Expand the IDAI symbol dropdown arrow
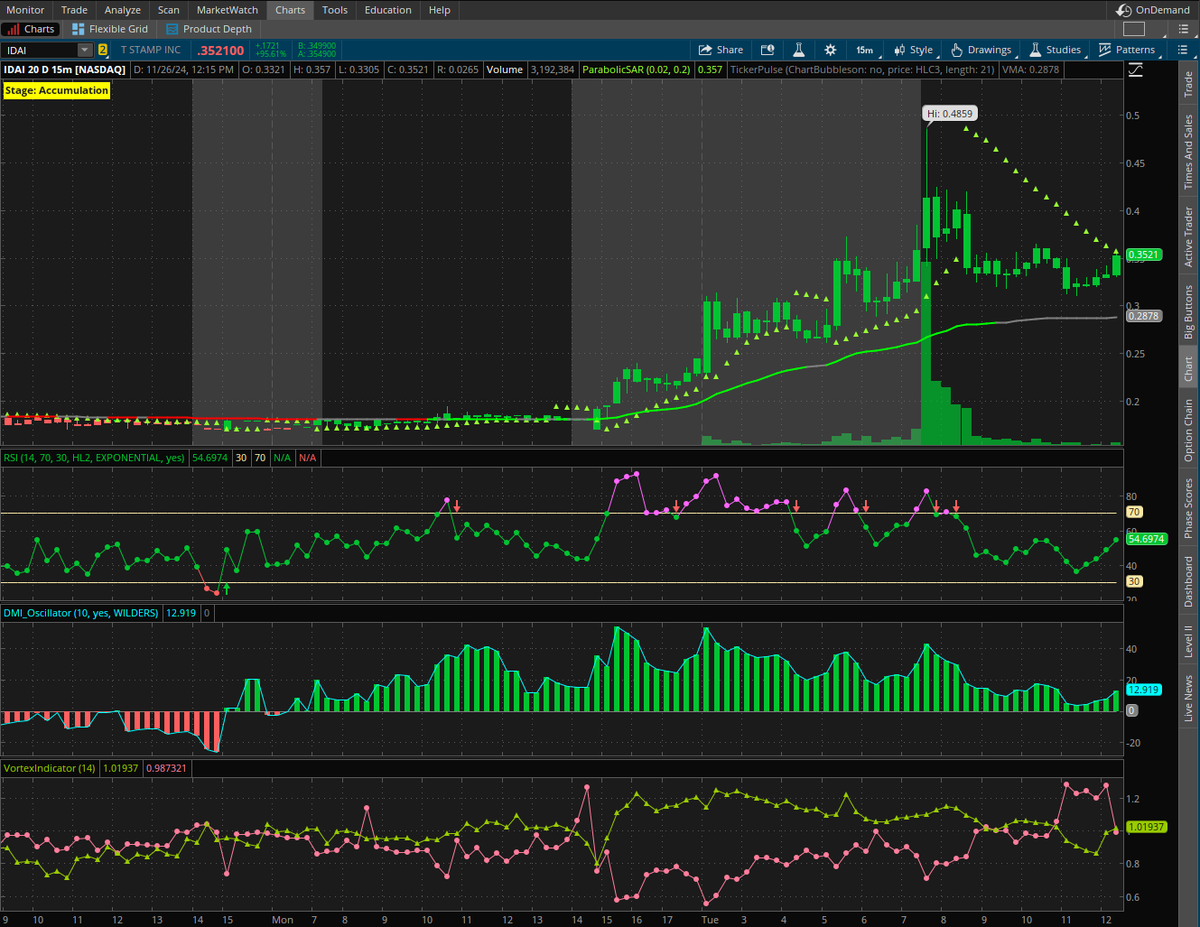The height and width of the screenshot is (927, 1200). (x=85, y=50)
